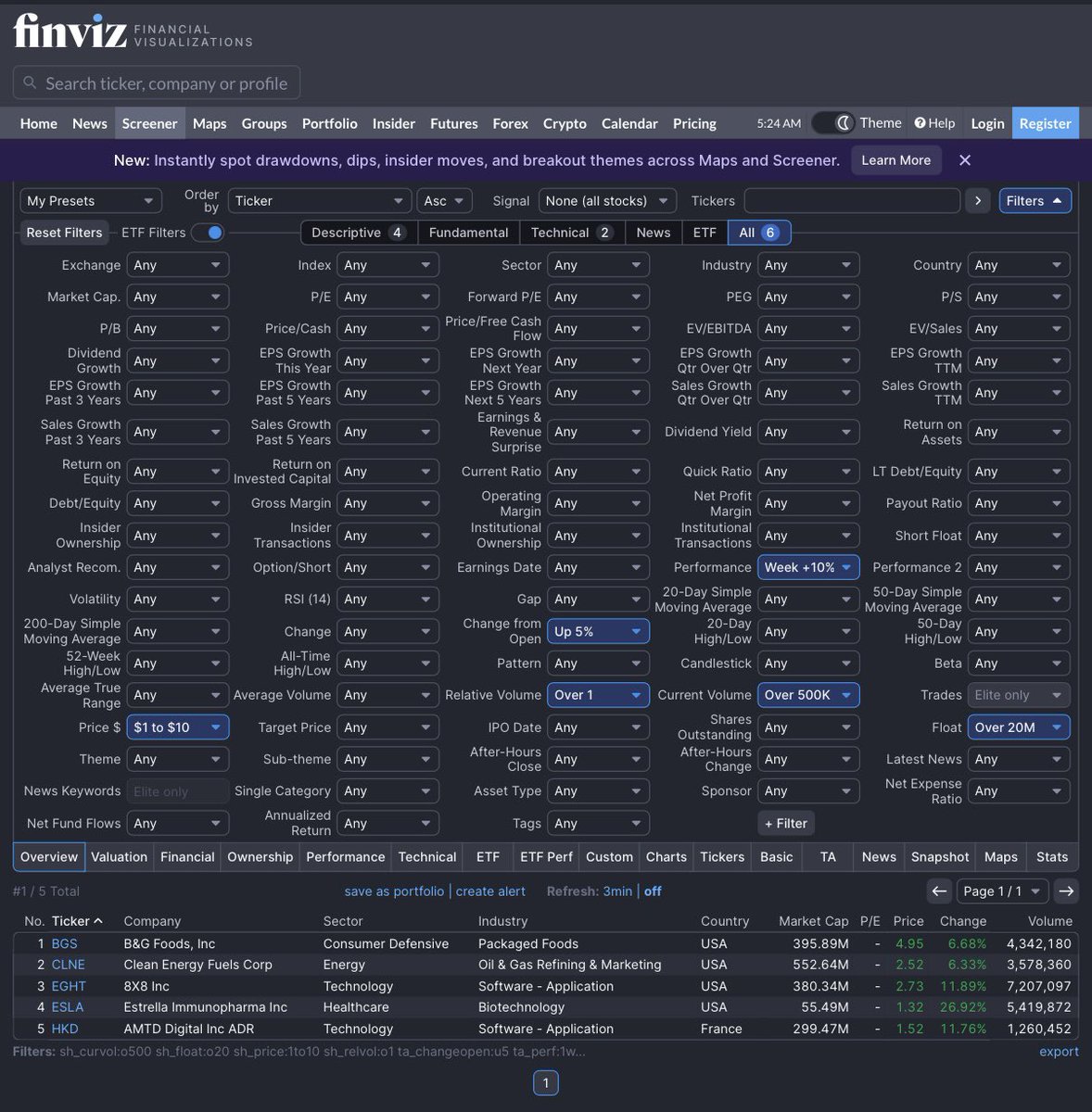Click the Help question mark icon
Screen dimensions: 1092x1112
click(920, 123)
